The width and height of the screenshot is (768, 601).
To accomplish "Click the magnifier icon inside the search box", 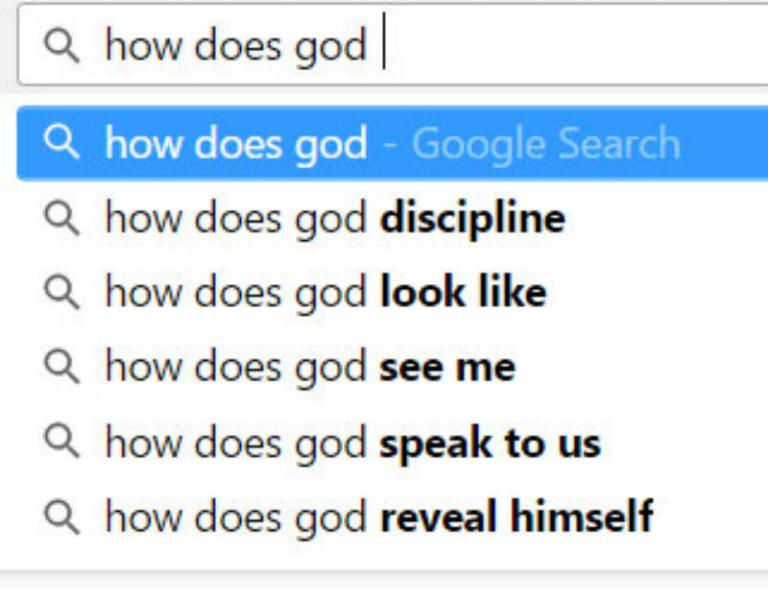I will (61, 46).
